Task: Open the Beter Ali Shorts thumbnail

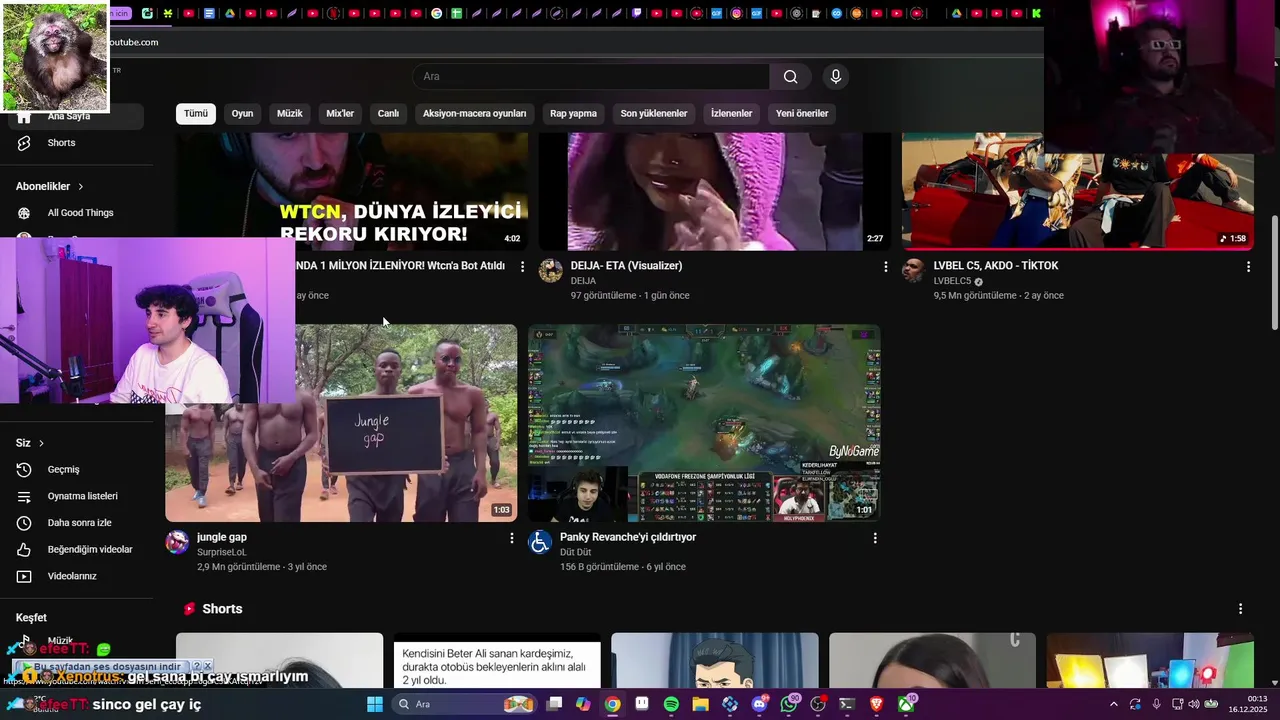Action: pos(497,661)
